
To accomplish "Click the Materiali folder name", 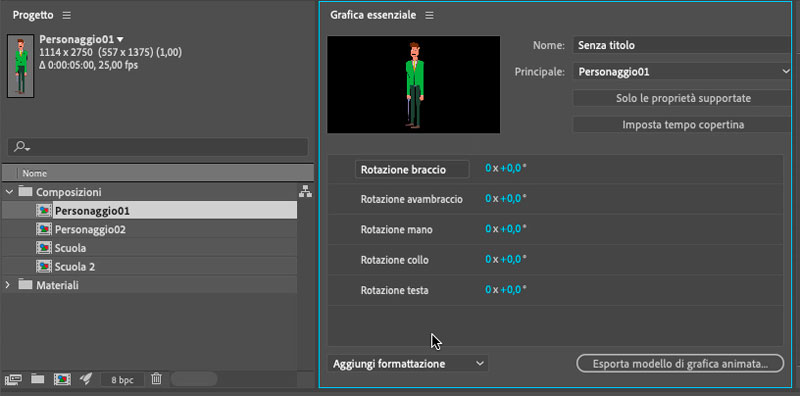I will click(x=58, y=286).
